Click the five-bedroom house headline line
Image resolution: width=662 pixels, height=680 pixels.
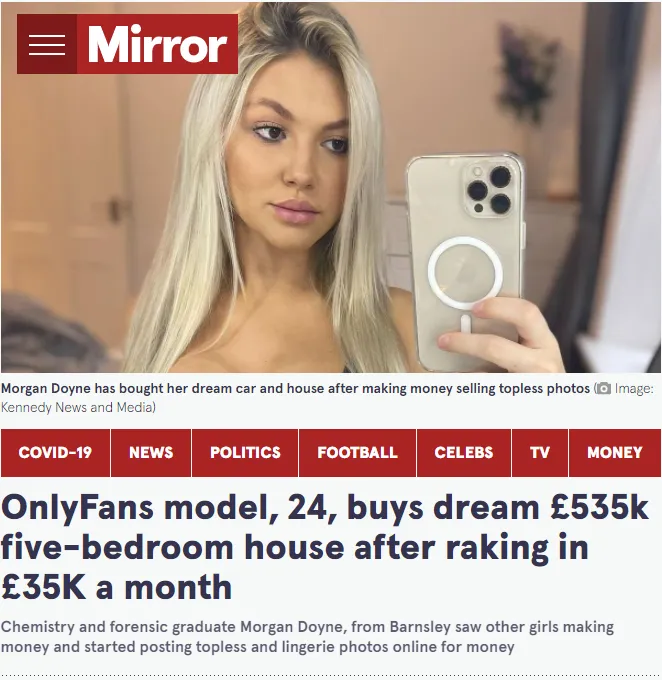click(x=295, y=547)
